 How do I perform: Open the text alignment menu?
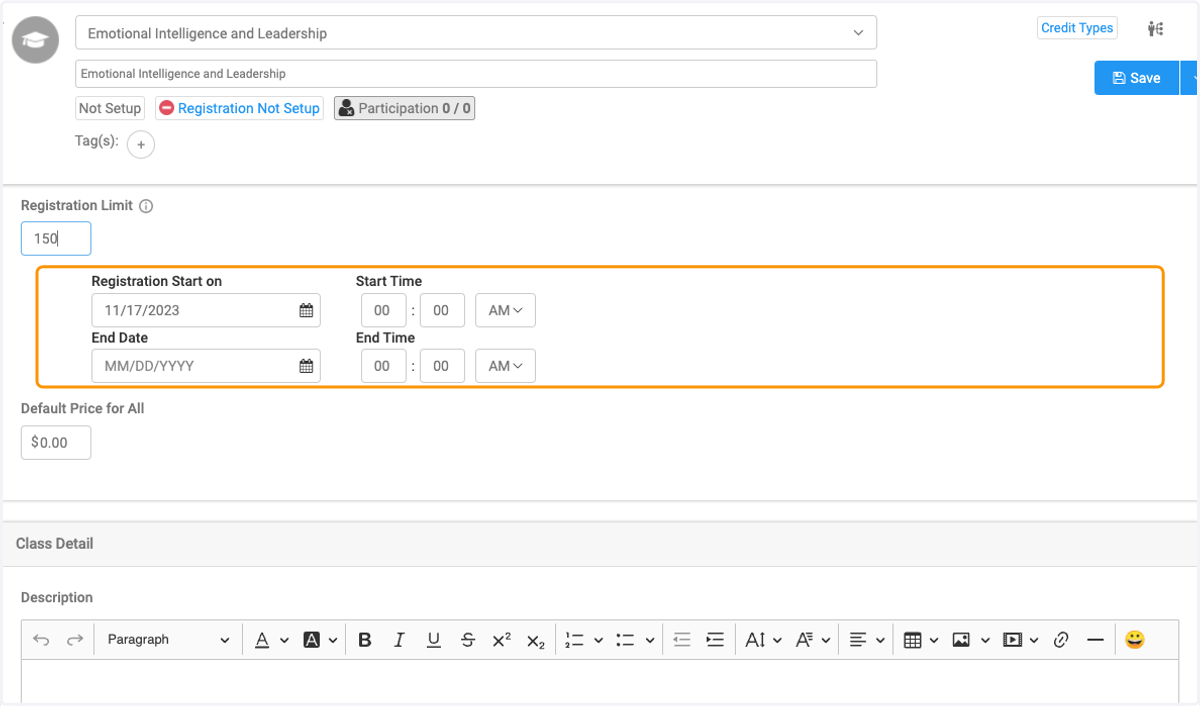[x=867, y=640]
